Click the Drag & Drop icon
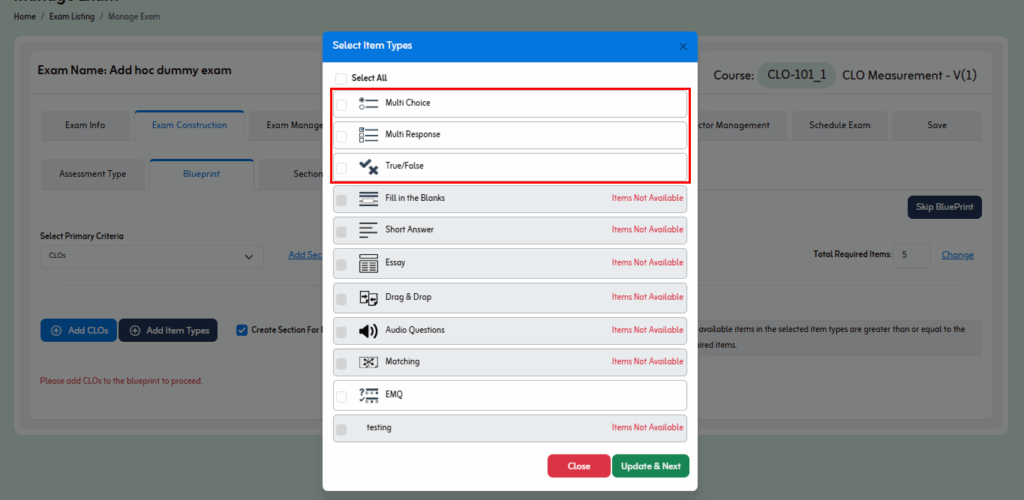 coord(368,297)
